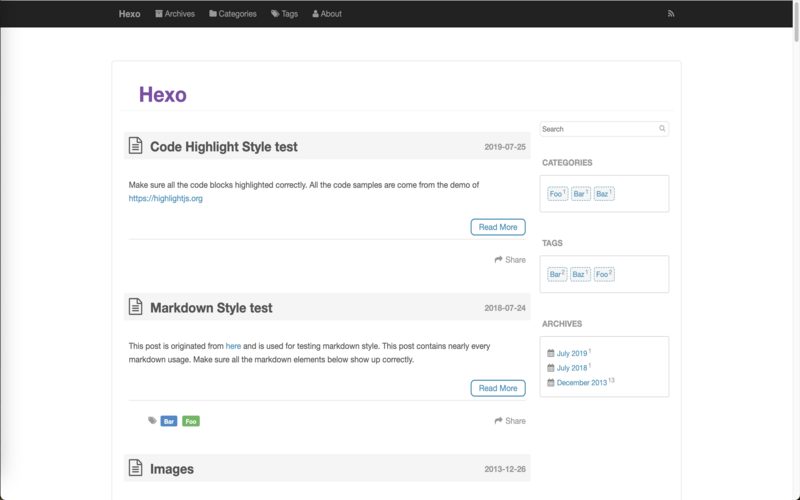Select the blue Bar tag label
Screen dimensions: 800x500
click(x=169, y=421)
